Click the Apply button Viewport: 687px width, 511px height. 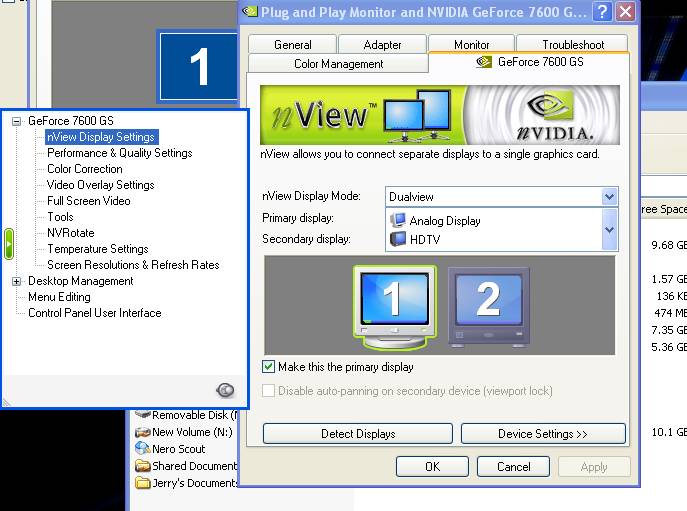tap(594, 466)
